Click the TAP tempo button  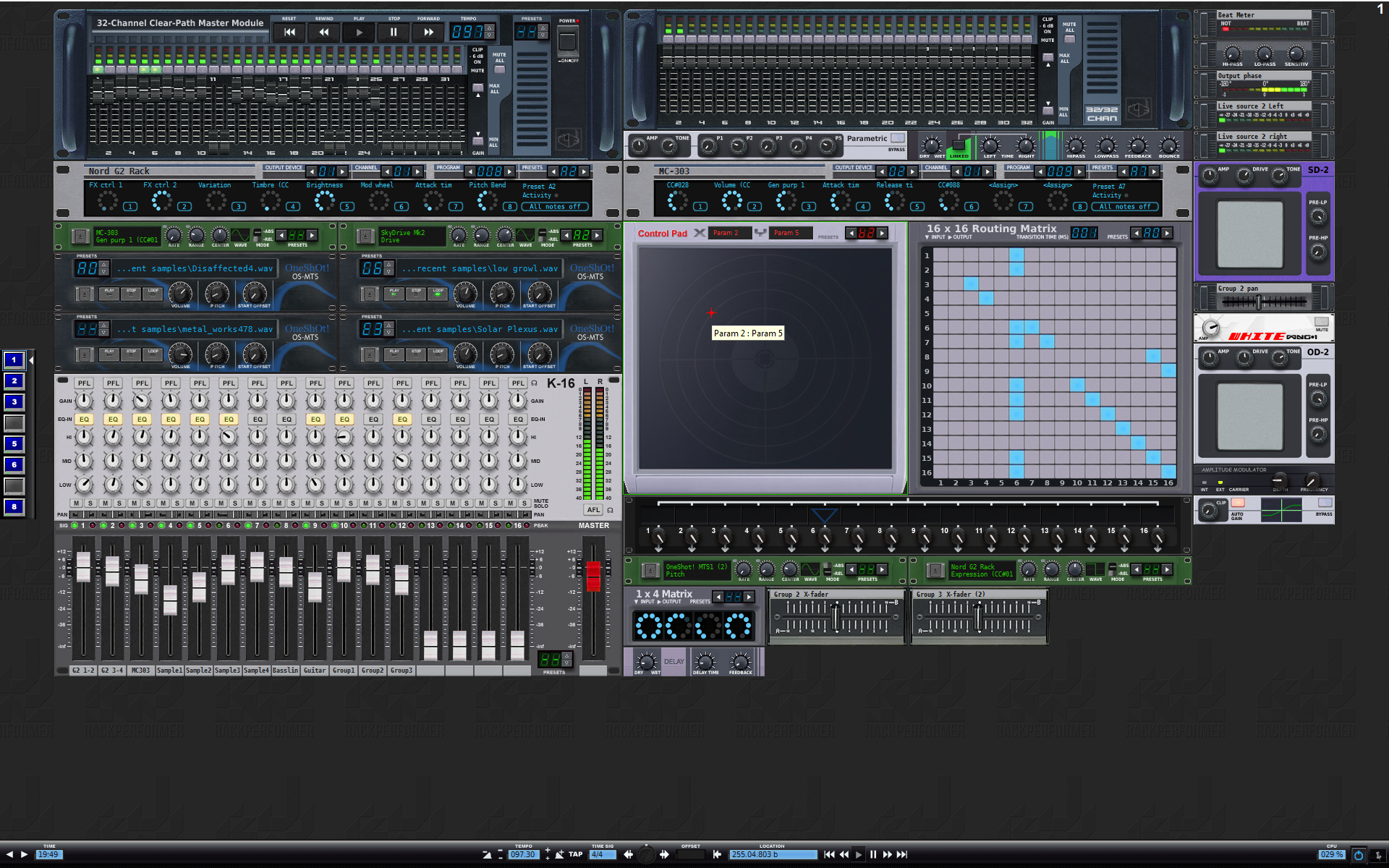[575, 854]
